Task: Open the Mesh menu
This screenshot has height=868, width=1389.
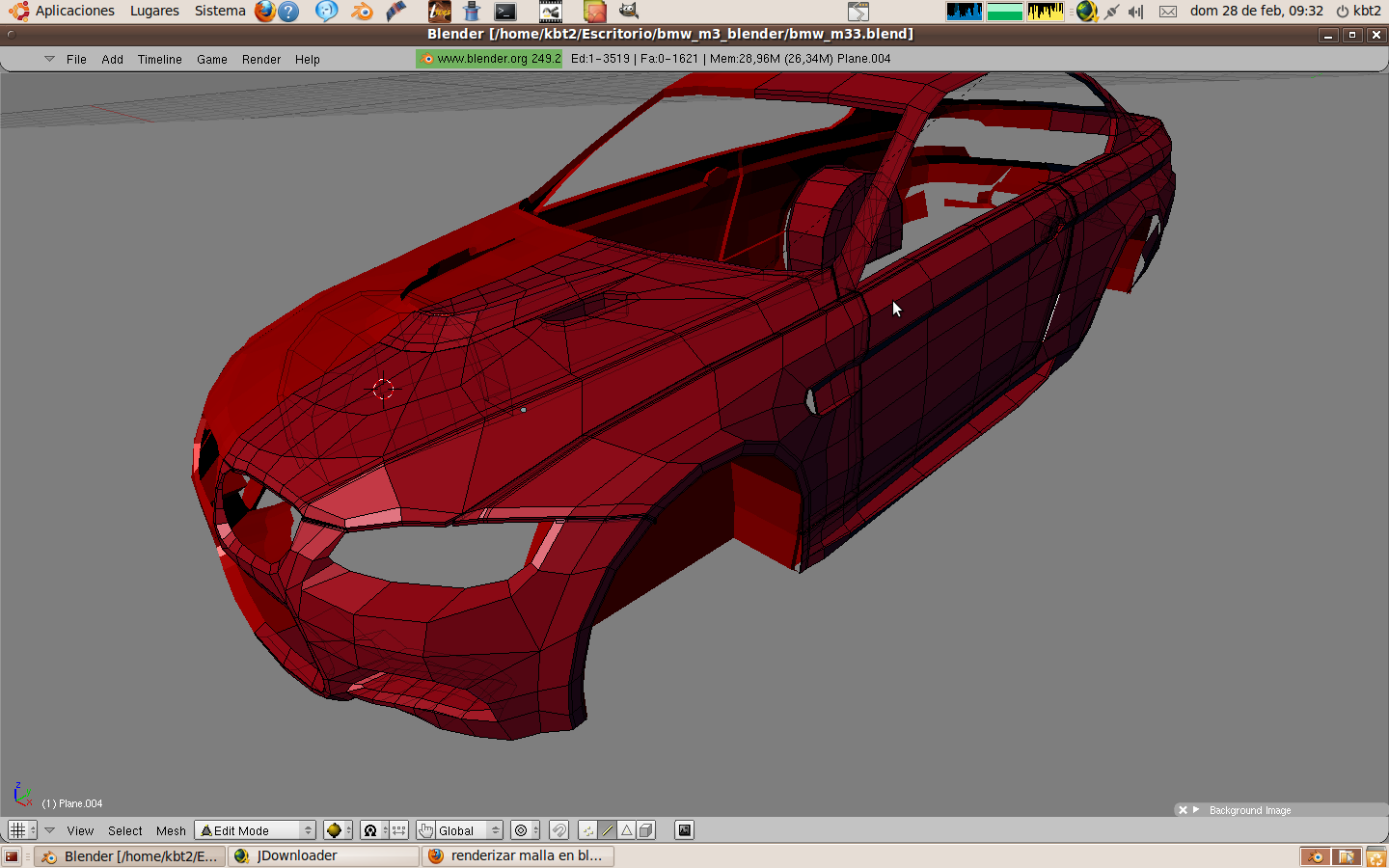Action: point(171,831)
